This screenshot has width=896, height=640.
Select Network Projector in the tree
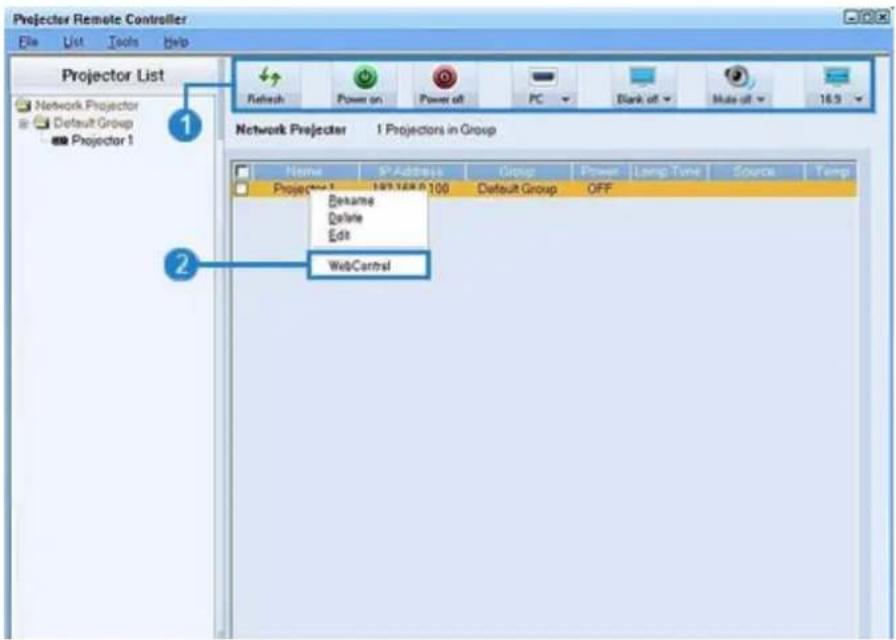87,106
